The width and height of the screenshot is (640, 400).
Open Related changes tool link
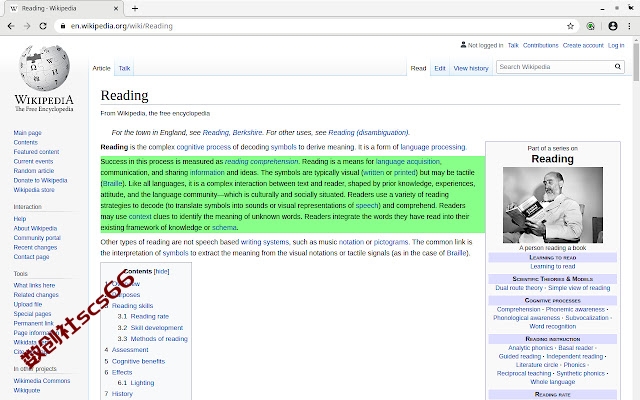(36, 295)
